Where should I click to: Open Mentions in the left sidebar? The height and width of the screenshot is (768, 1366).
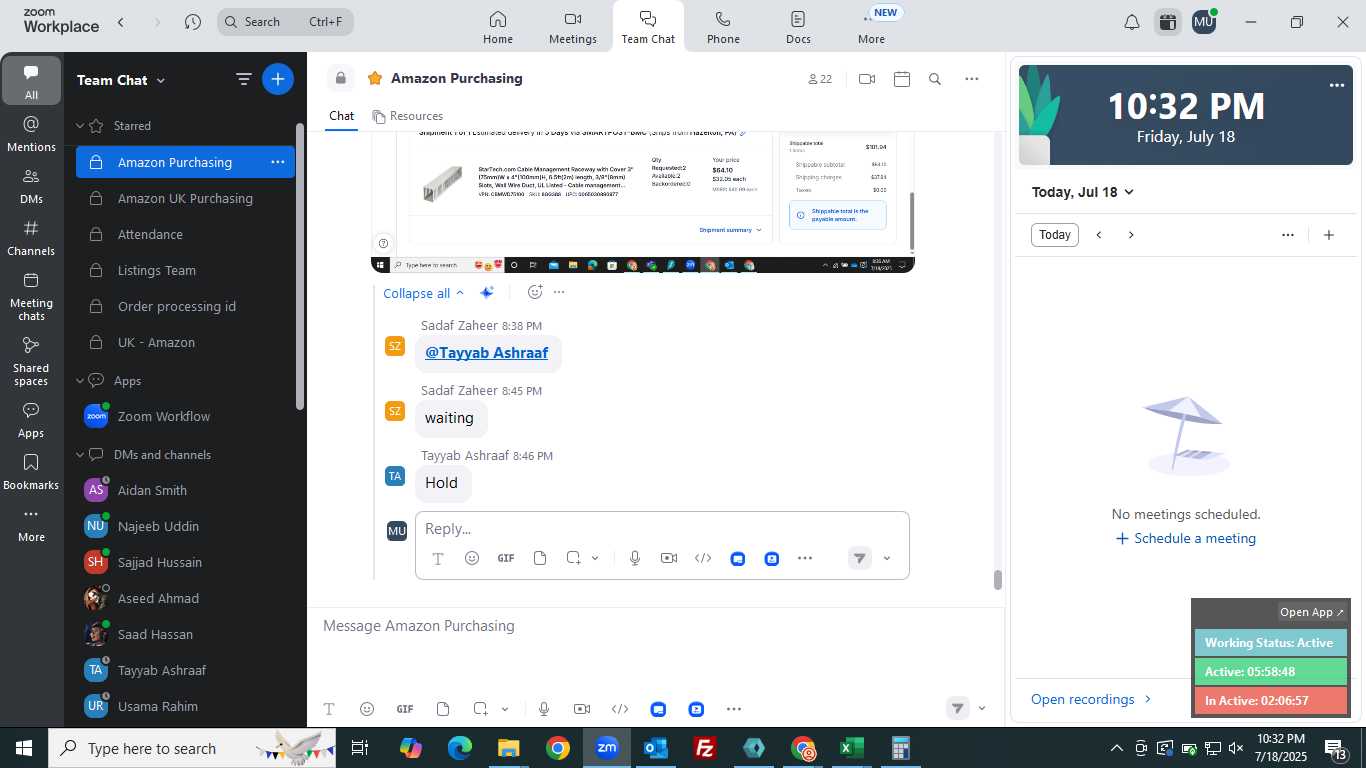(x=31, y=134)
